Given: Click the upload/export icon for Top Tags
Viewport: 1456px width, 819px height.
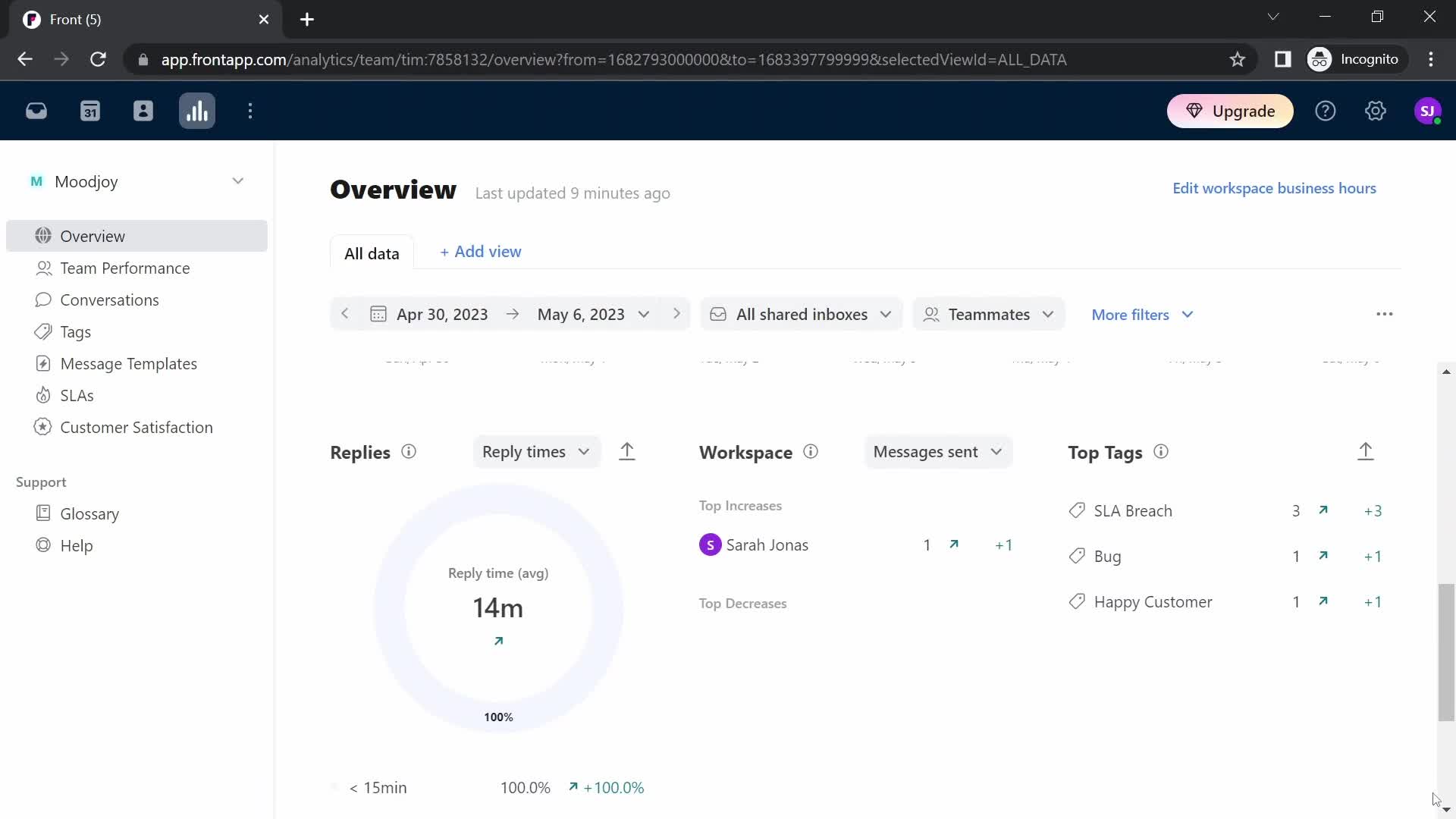Looking at the screenshot, I should (x=1365, y=451).
